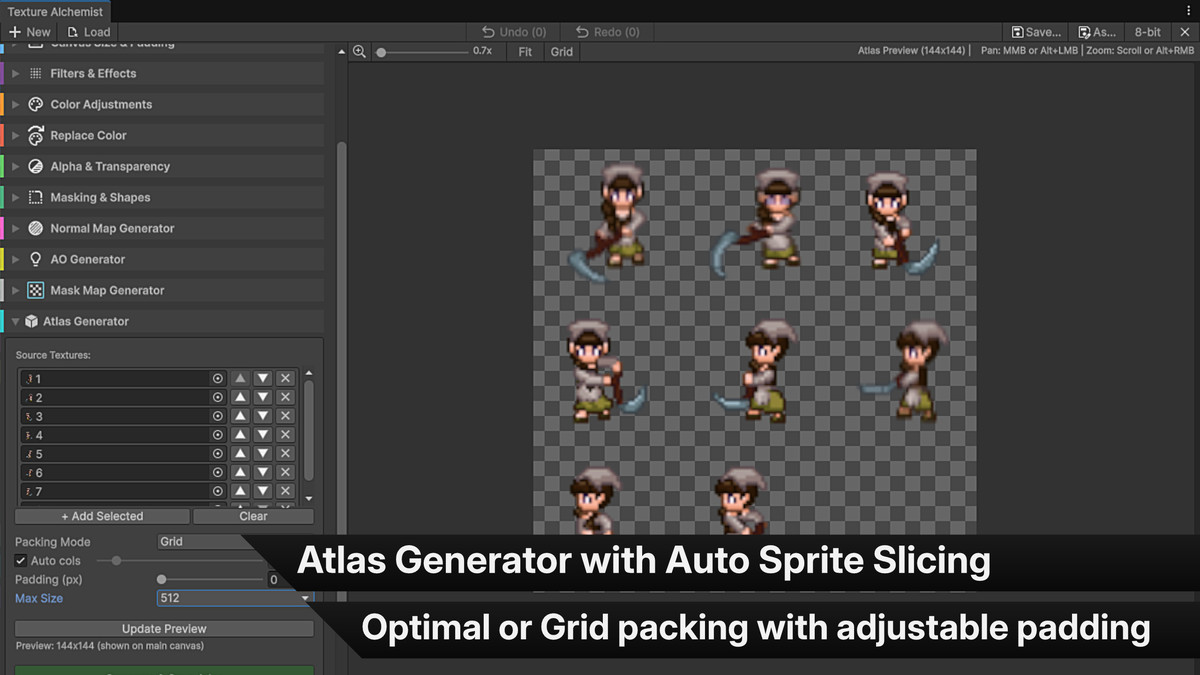Click the Clear button
The width and height of the screenshot is (1200, 675).
tap(253, 516)
